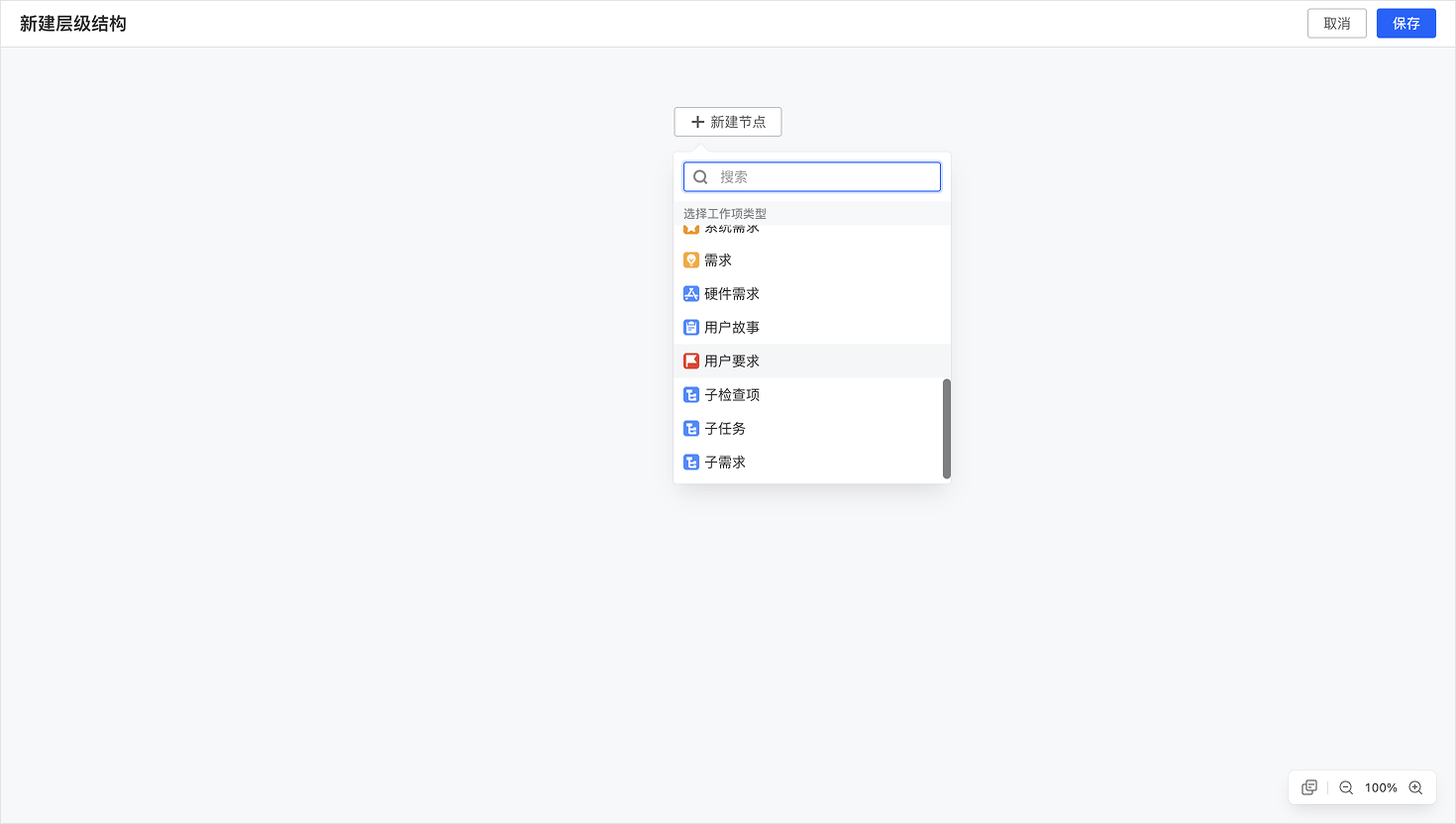
Task: Cancel editing via the 取消 button
Action: (1336, 23)
